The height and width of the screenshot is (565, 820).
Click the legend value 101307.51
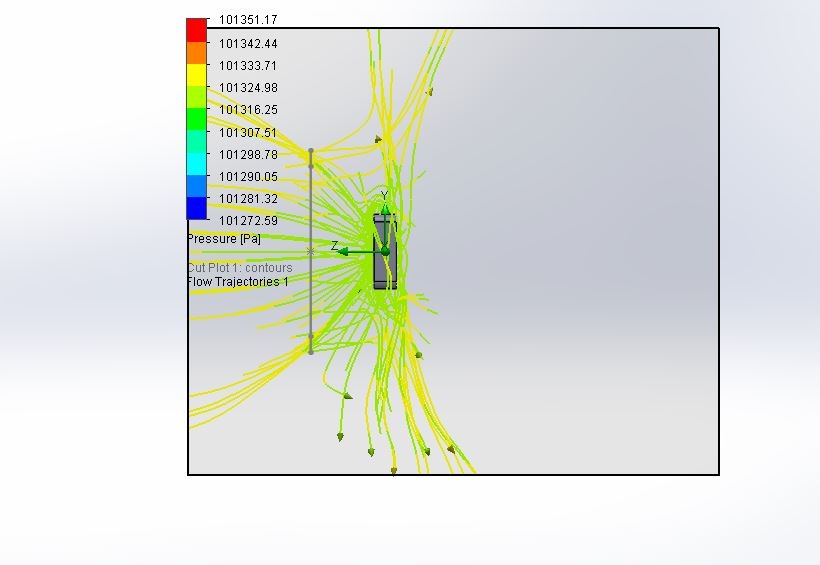click(248, 133)
